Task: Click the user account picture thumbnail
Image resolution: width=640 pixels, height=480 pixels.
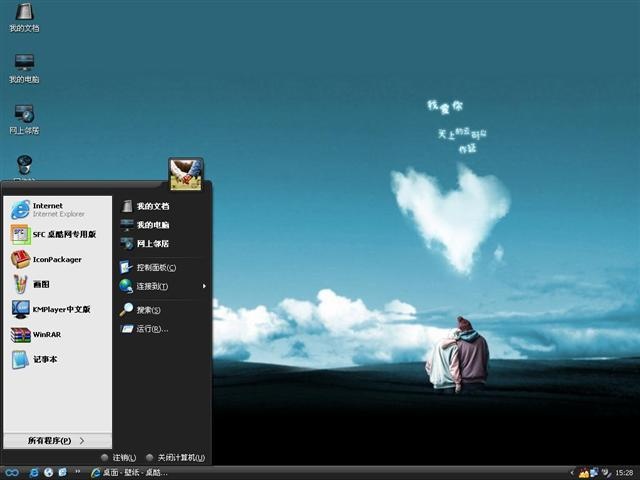Action: pyautogui.click(x=185, y=174)
